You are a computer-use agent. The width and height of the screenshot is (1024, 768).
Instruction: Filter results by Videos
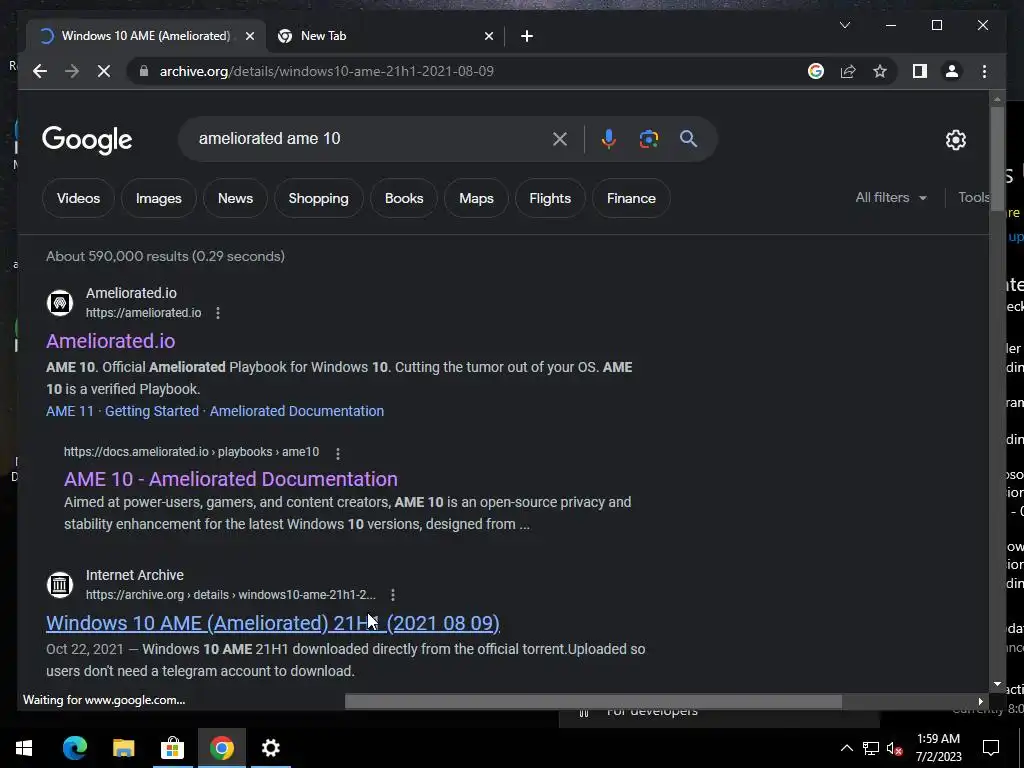click(x=78, y=199)
